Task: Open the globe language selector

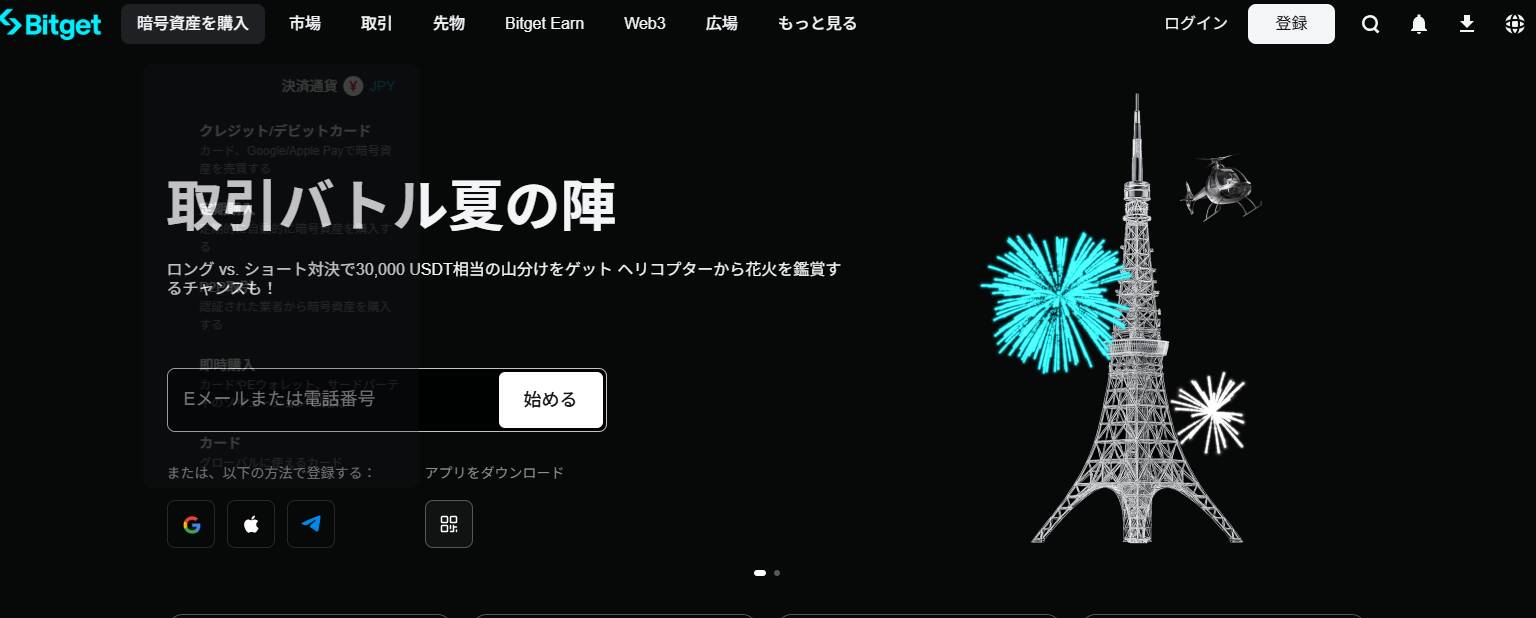Action: [1514, 24]
